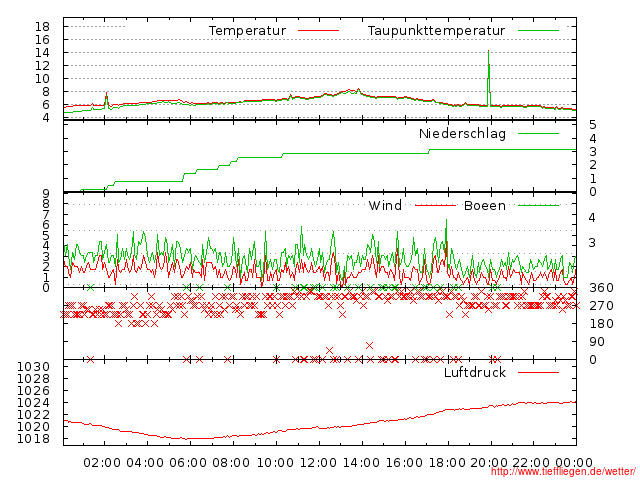Click the Wind legend label
Image resolution: width=640 pixels, height=480 pixels.
tap(385, 205)
